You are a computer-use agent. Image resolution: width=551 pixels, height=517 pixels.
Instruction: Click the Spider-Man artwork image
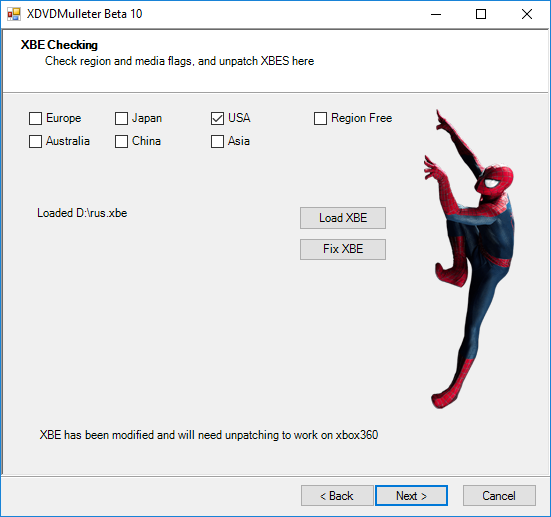pyautogui.click(x=469, y=259)
